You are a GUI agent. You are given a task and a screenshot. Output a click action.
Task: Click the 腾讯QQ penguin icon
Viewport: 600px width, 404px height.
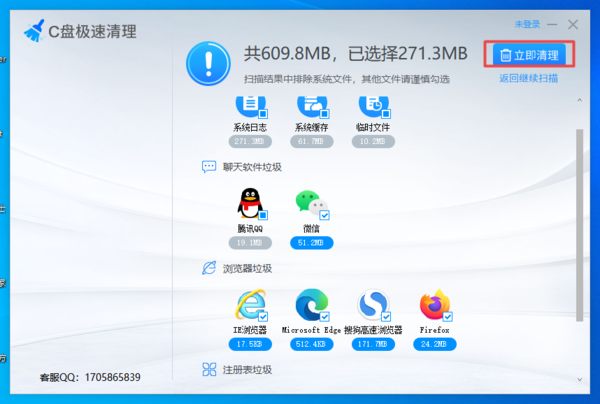tap(250, 203)
